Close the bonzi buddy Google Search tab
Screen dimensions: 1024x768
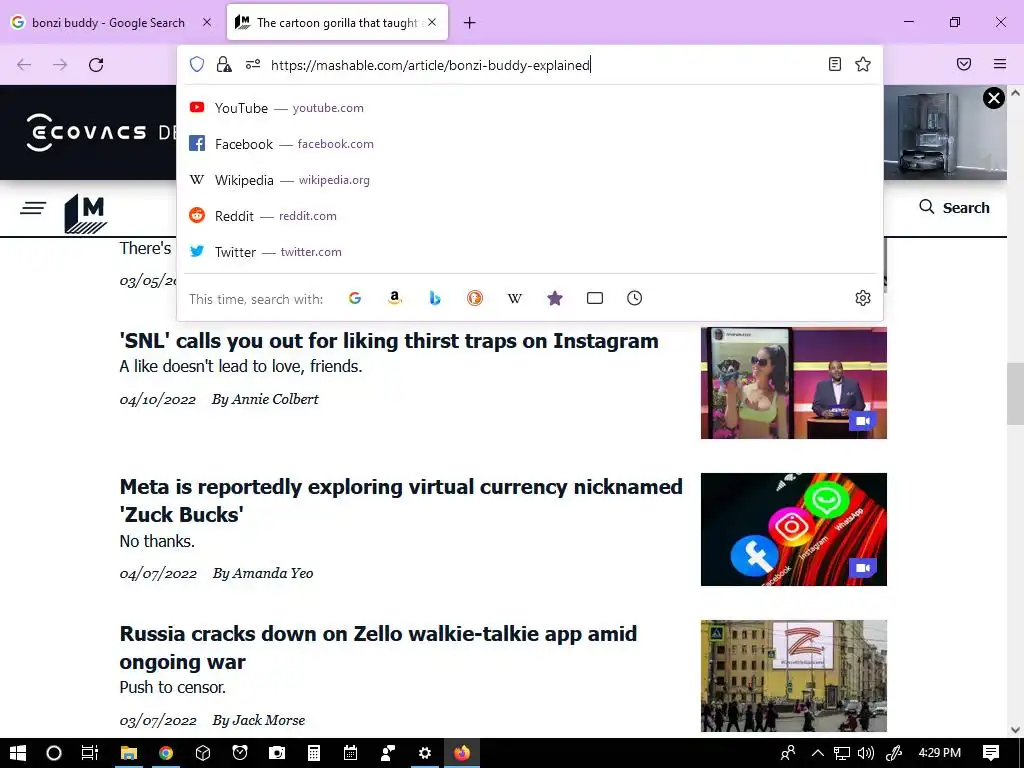tap(207, 23)
